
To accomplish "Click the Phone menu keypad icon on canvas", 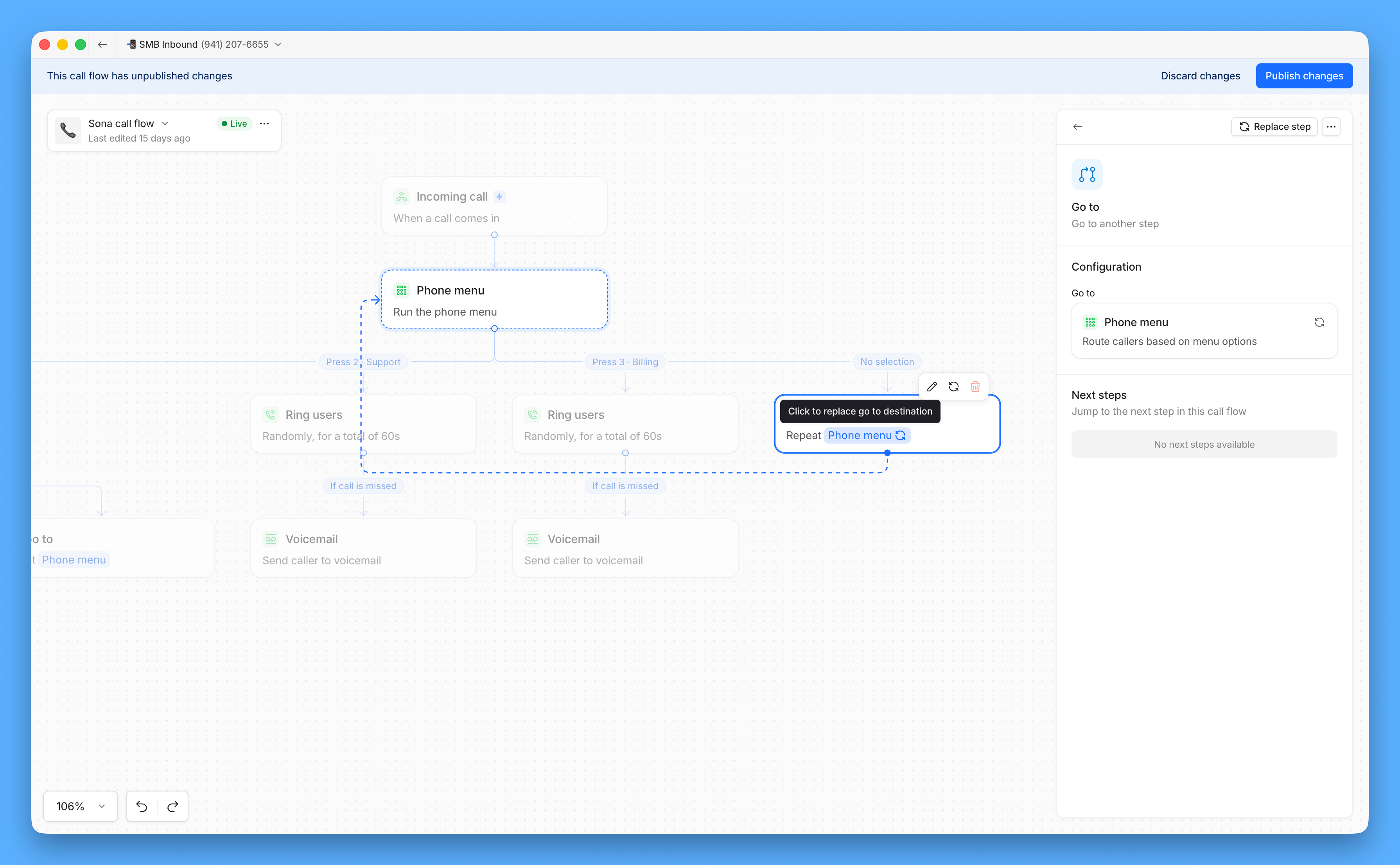I will coord(402,291).
